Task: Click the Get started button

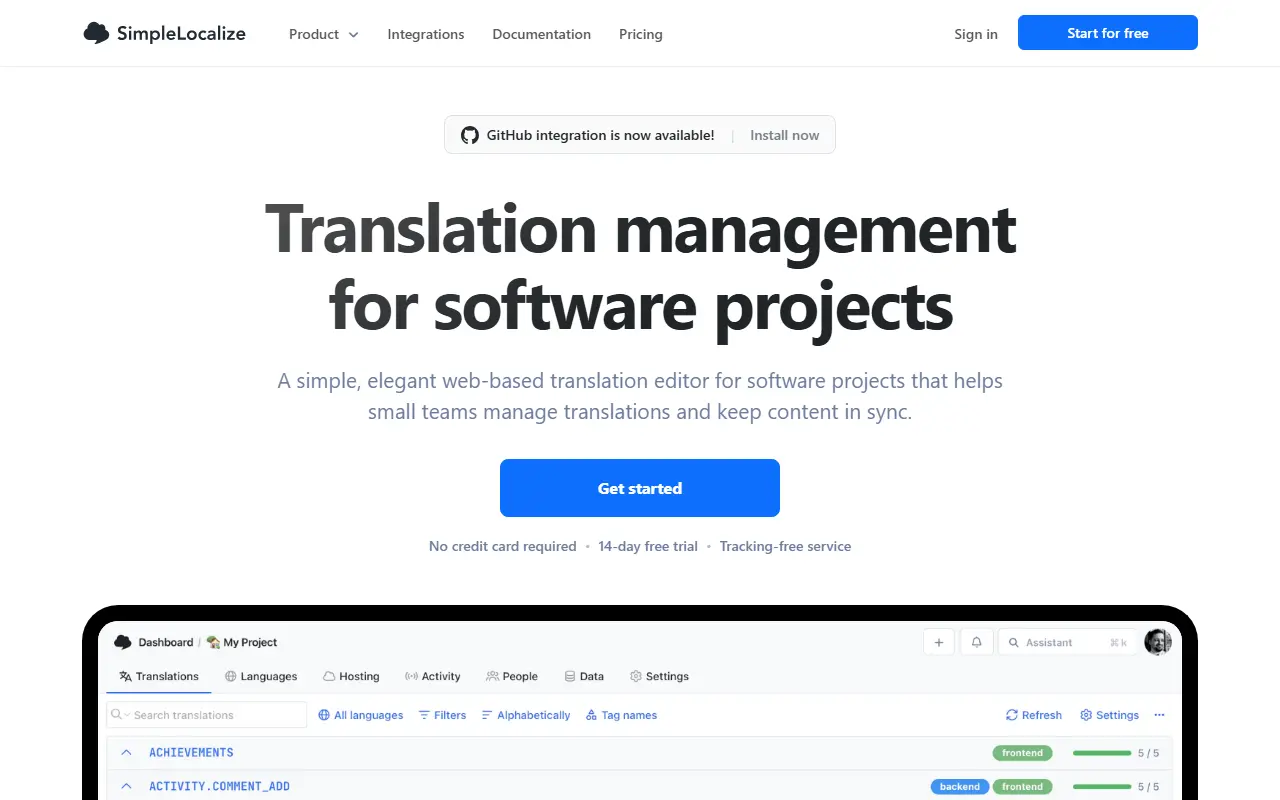Action: (640, 488)
